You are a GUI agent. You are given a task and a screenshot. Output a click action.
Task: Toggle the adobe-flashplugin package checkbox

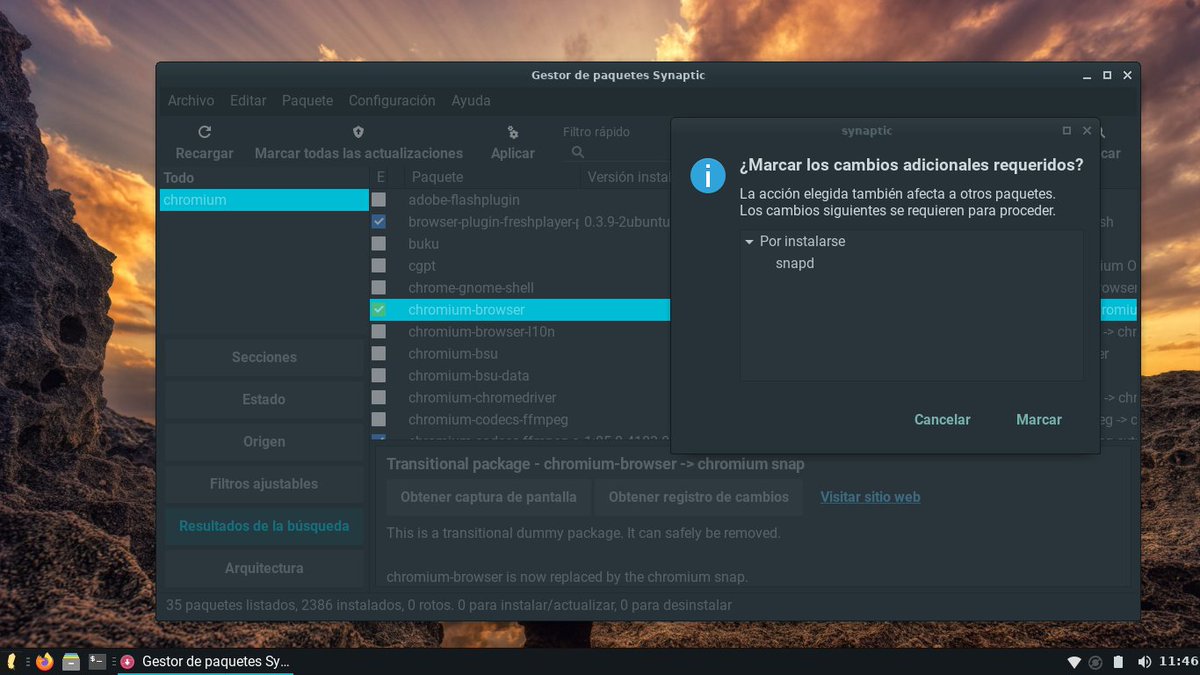point(379,200)
